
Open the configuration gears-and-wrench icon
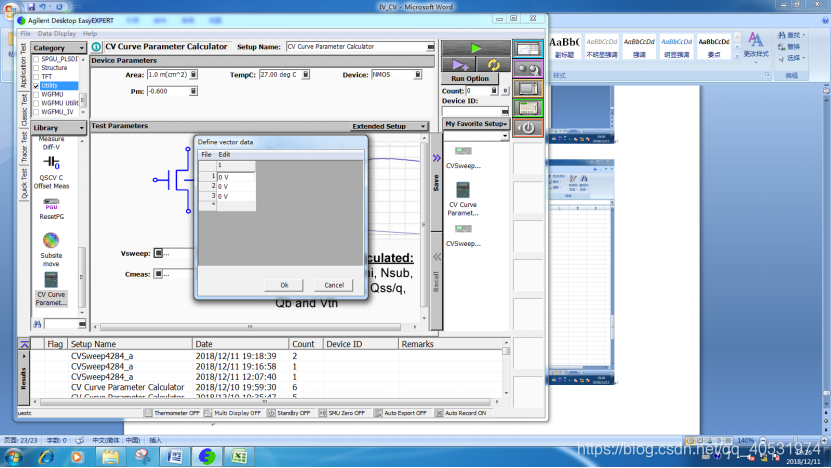pos(528,69)
